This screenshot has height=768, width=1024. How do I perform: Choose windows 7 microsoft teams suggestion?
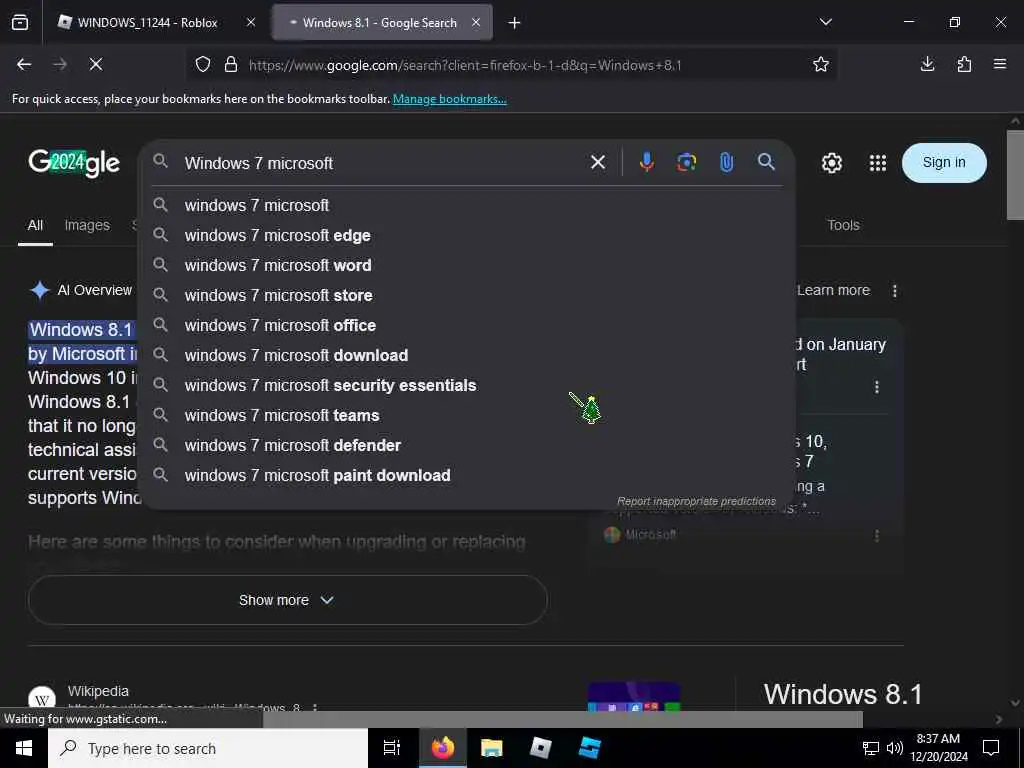467,415
